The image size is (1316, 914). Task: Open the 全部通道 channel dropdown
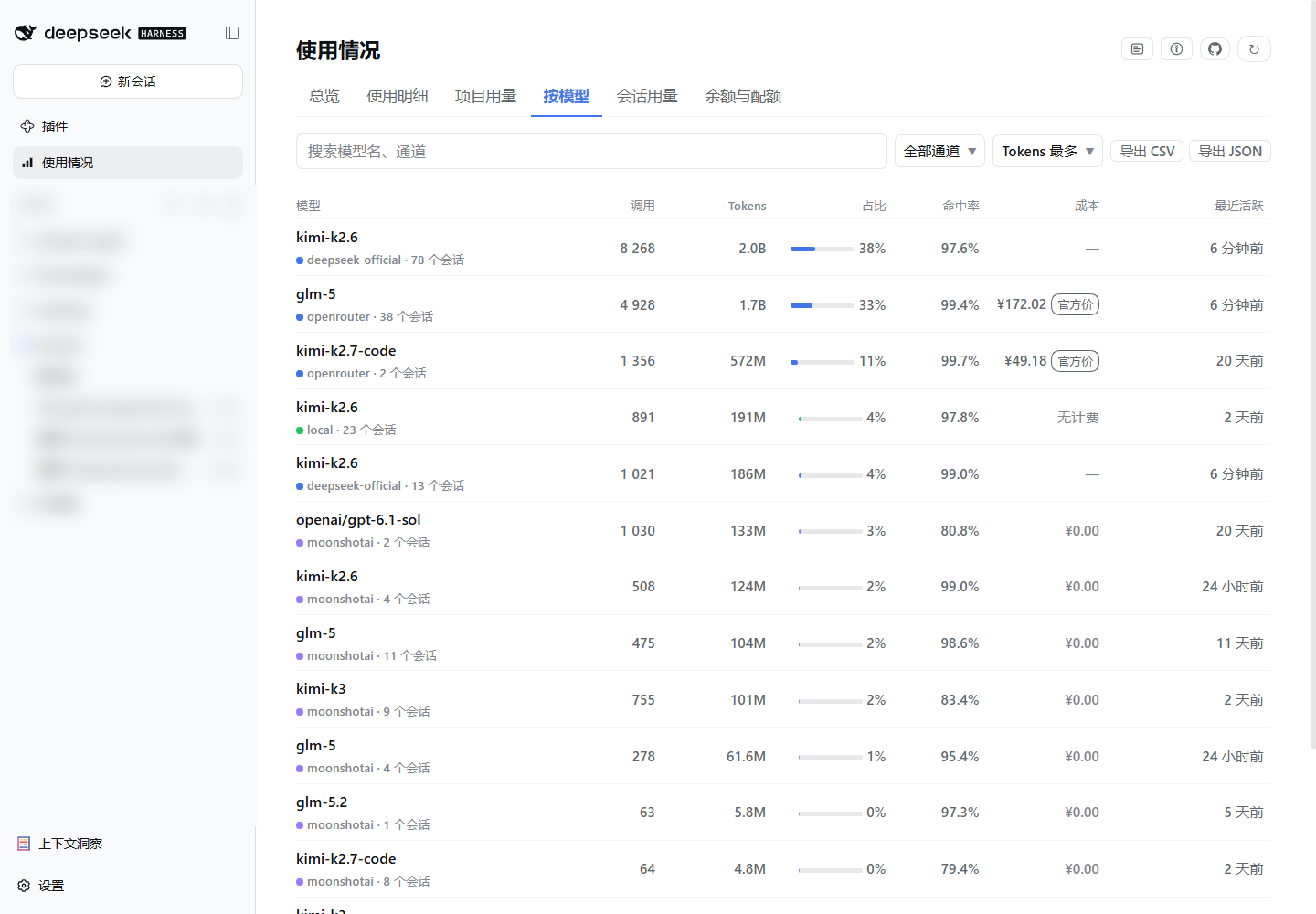pos(939,151)
